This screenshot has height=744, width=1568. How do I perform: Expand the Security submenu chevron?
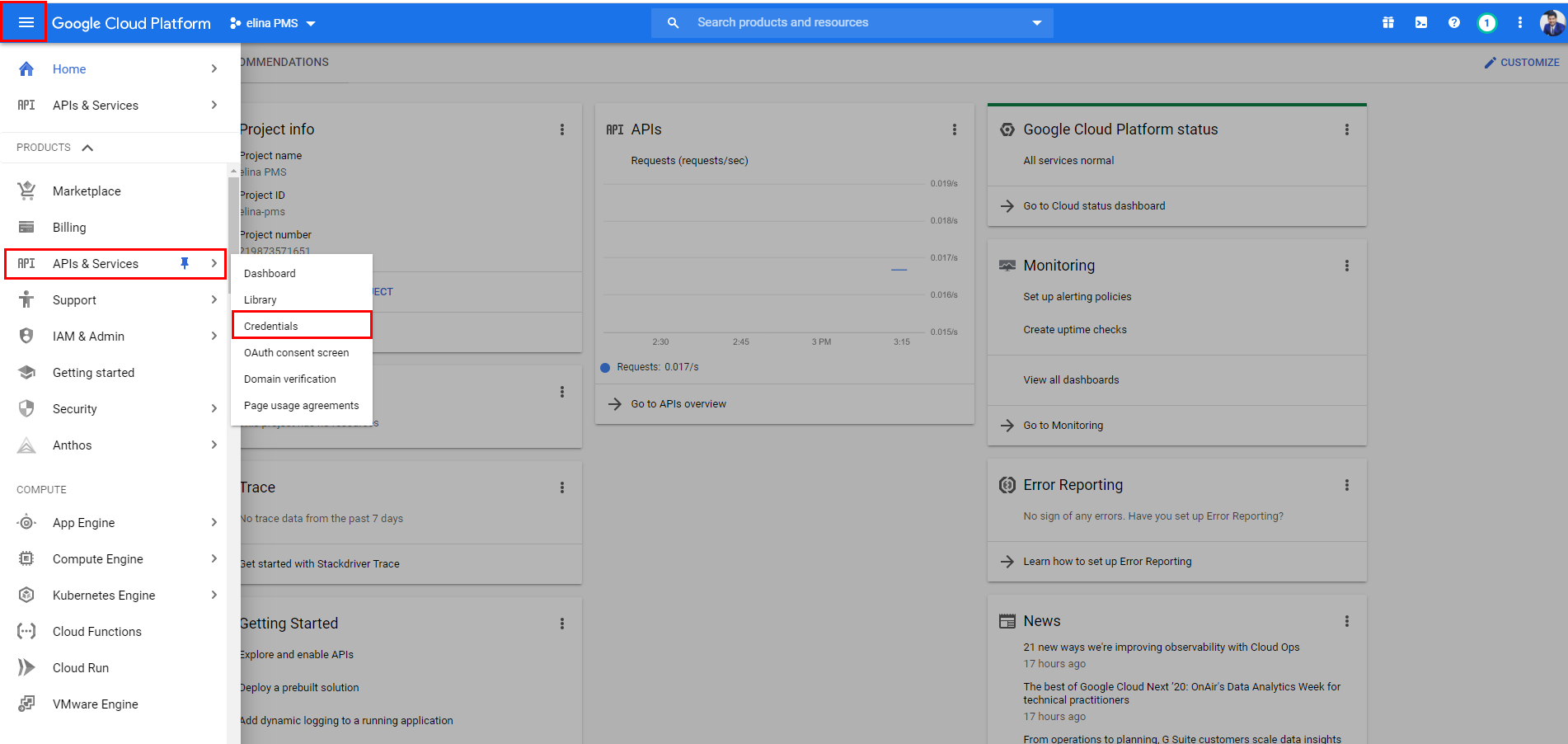pos(214,408)
